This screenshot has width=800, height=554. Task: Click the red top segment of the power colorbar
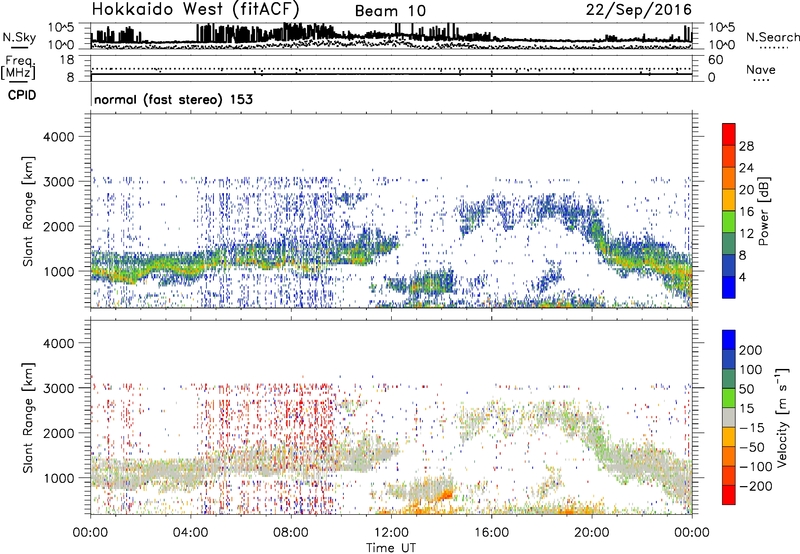(x=729, y=135)
